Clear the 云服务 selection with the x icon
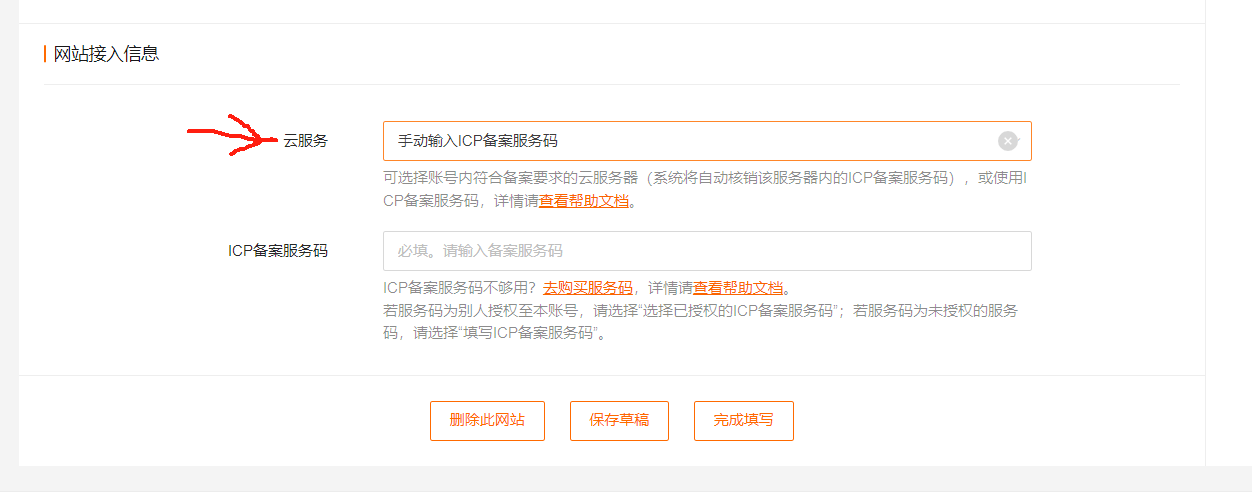 point(1008,141)
